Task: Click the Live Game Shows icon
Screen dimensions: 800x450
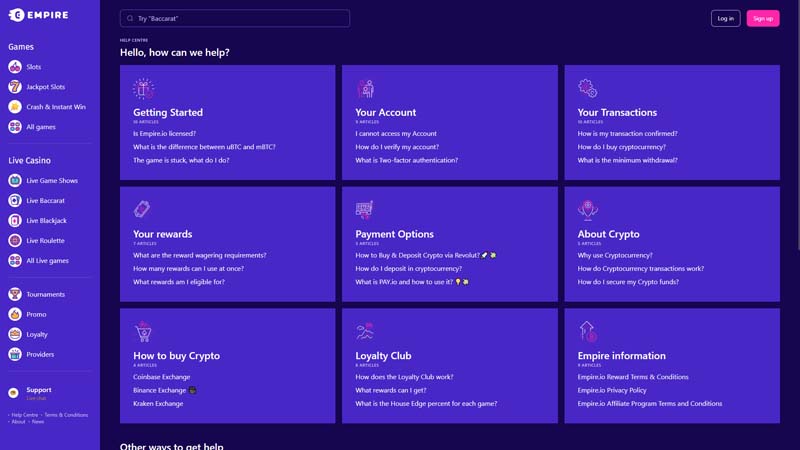Action: 15,181
